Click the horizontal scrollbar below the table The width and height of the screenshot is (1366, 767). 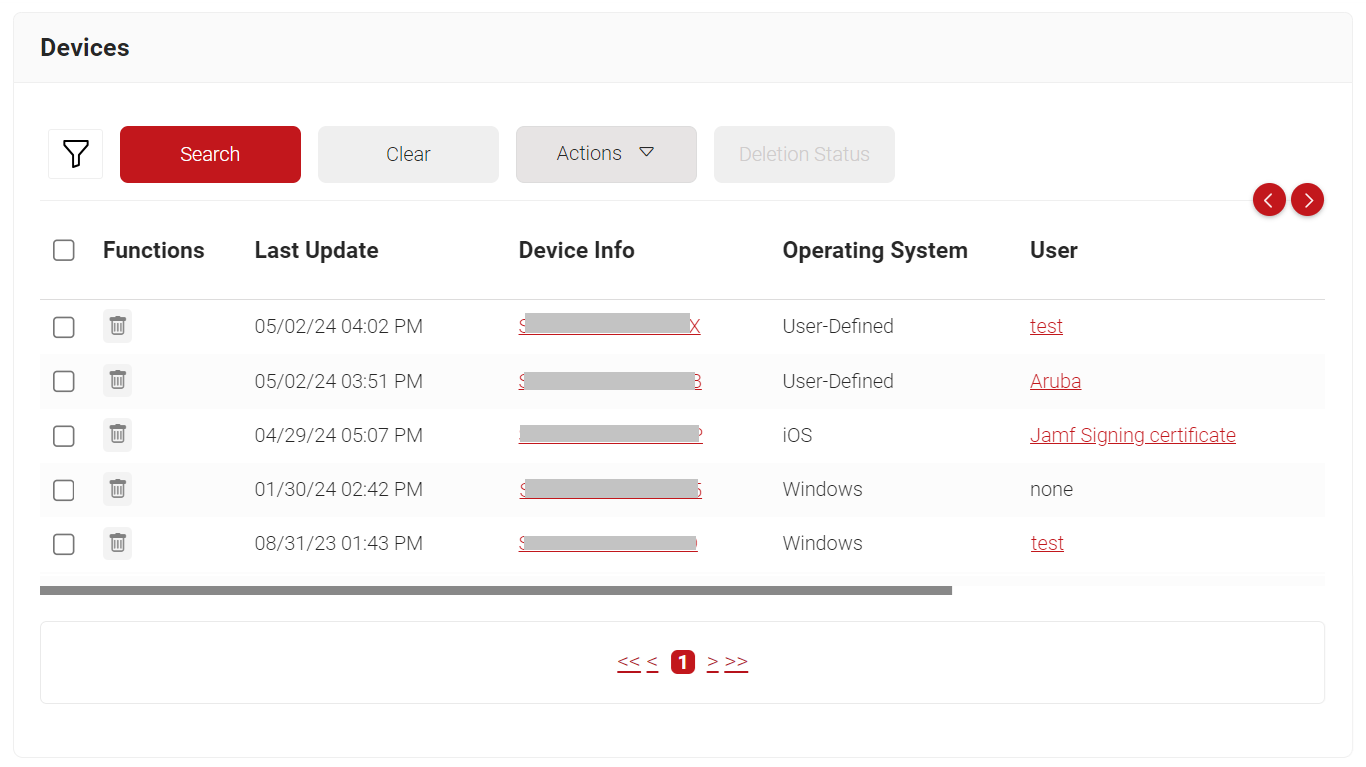(x=495, y=591)
